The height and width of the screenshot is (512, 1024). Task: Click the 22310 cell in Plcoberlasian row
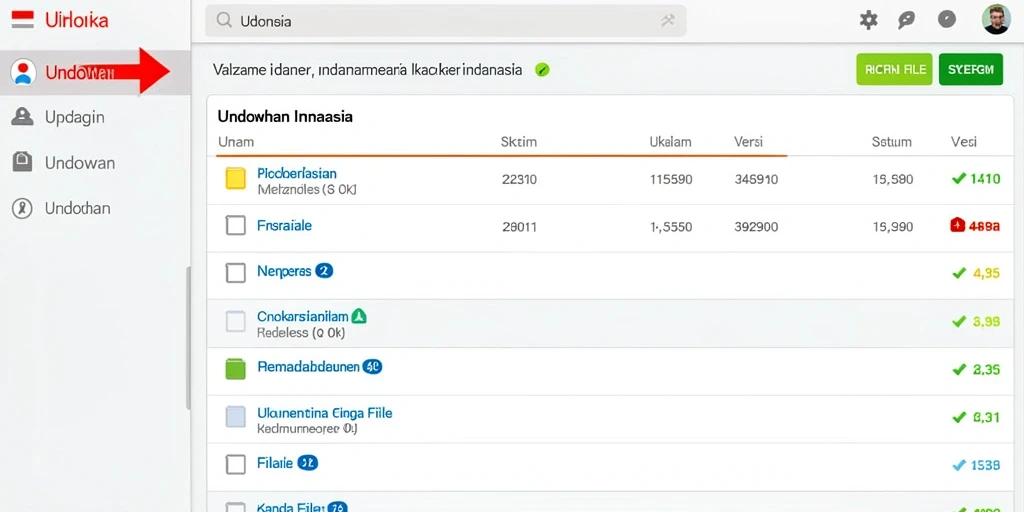[x=519, y=179]
